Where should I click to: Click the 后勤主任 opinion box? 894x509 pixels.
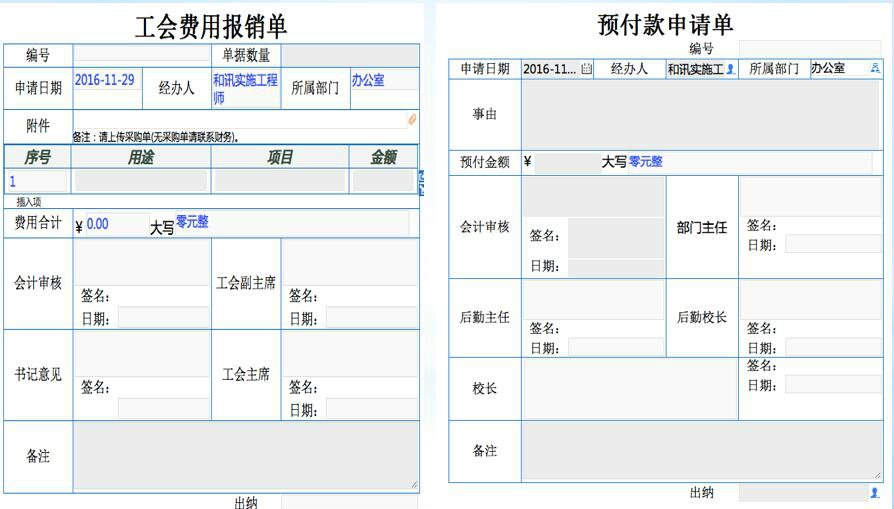(593, 299)
